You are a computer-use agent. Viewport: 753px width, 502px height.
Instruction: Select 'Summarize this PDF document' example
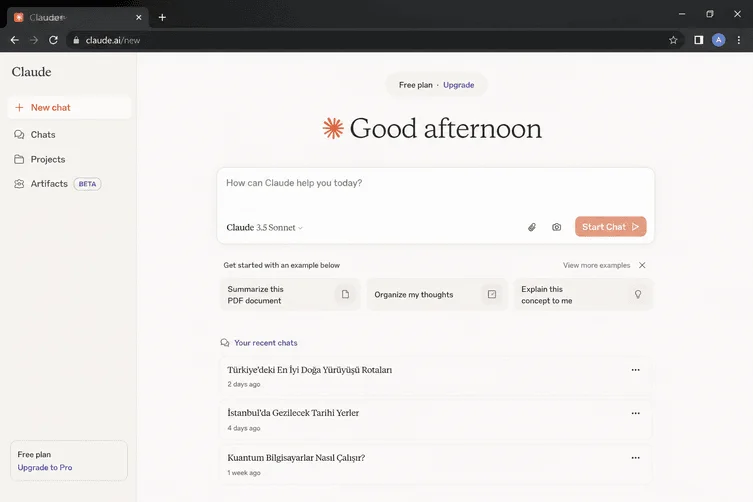click(290, 294)
